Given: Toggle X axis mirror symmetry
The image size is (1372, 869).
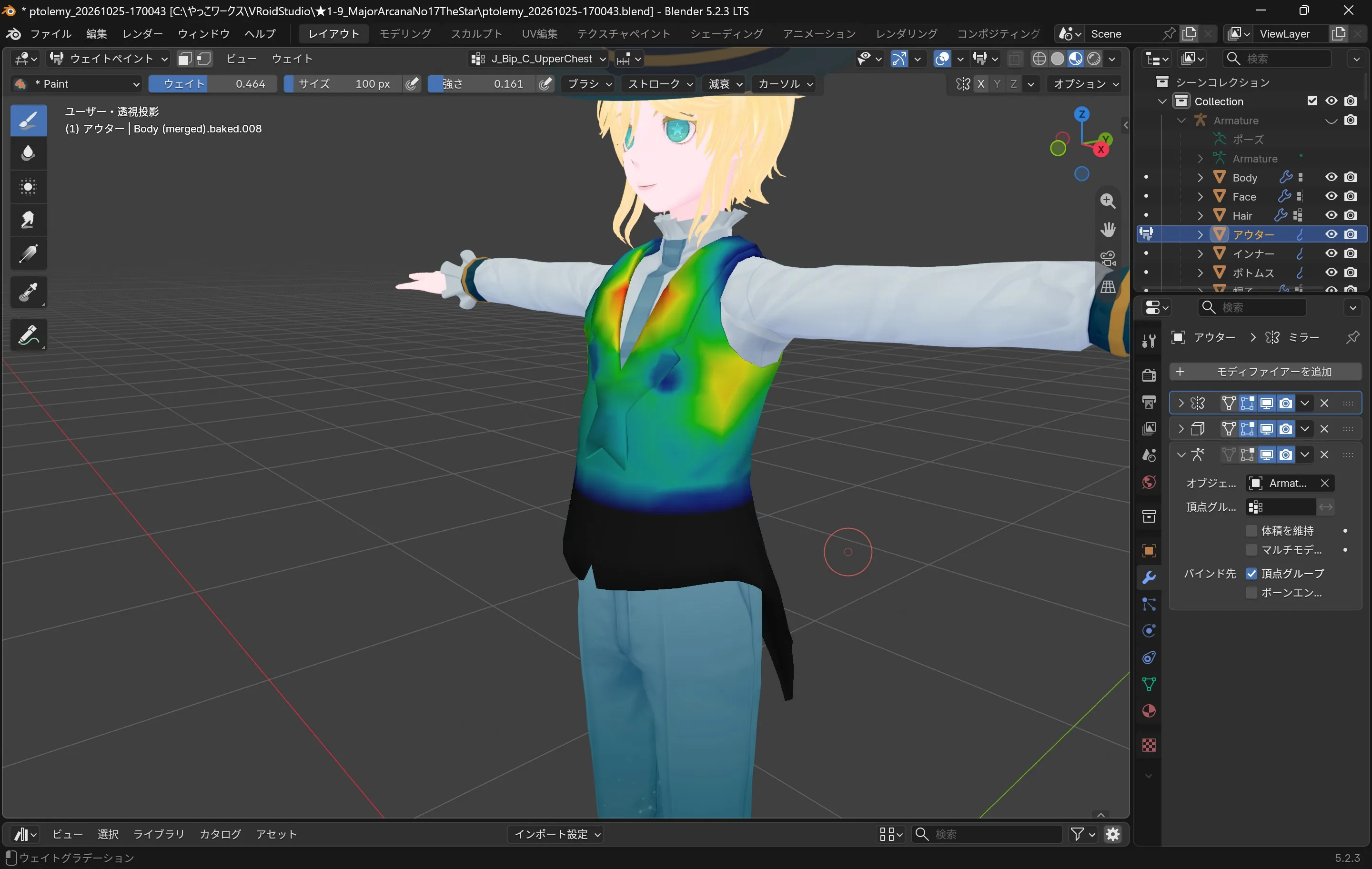Looking at the screenshot, I should pyautogui.click(x=980, y=84).
